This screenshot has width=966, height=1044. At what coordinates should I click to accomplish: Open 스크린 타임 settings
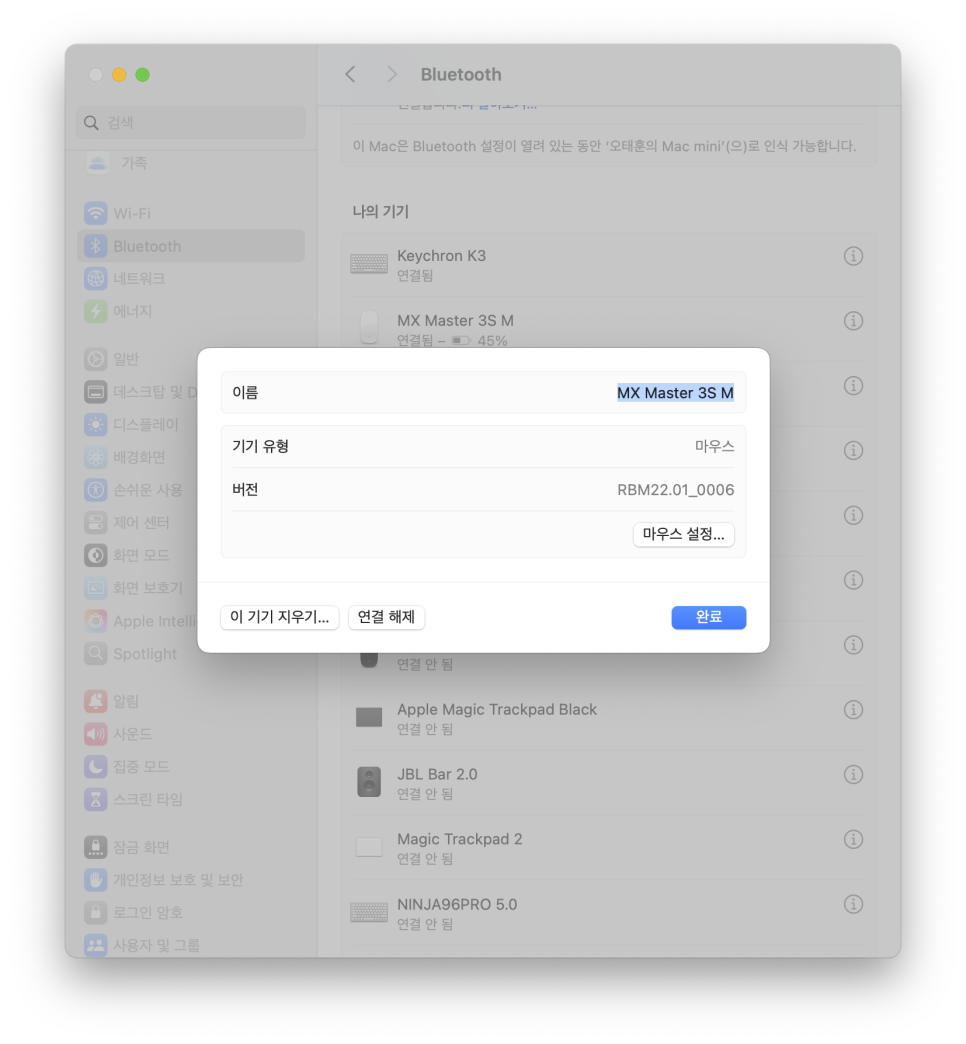pyautogui.click(x=191, y=798)
